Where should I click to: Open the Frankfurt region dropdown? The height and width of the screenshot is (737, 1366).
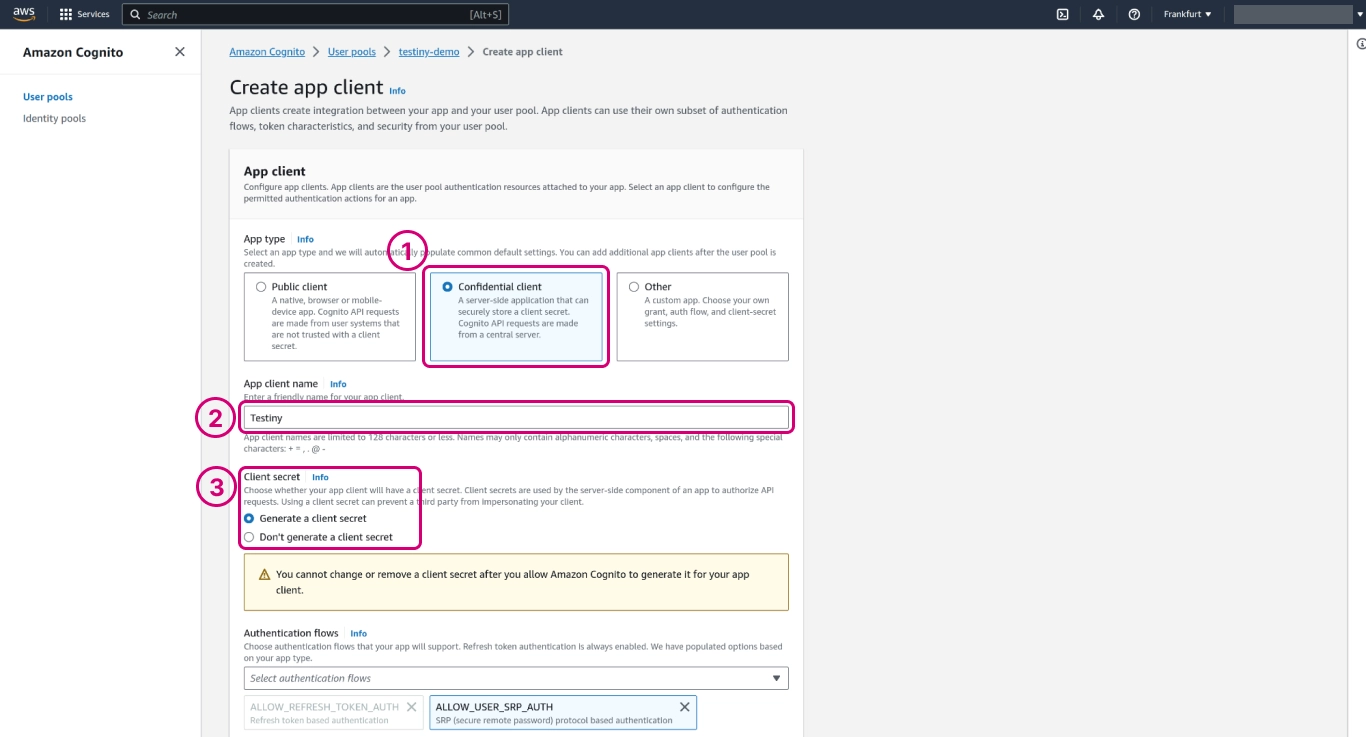click(x=1187, y=15)
